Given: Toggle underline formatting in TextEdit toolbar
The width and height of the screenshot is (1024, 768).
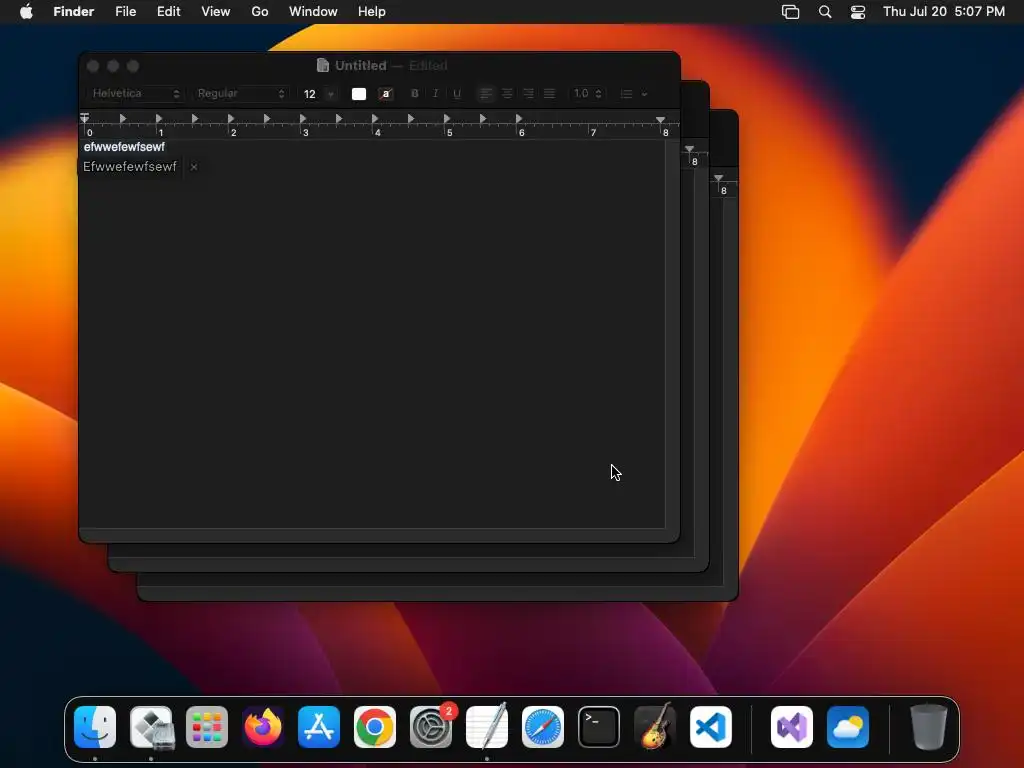Looking at the screenshot, I should (457, 93).
